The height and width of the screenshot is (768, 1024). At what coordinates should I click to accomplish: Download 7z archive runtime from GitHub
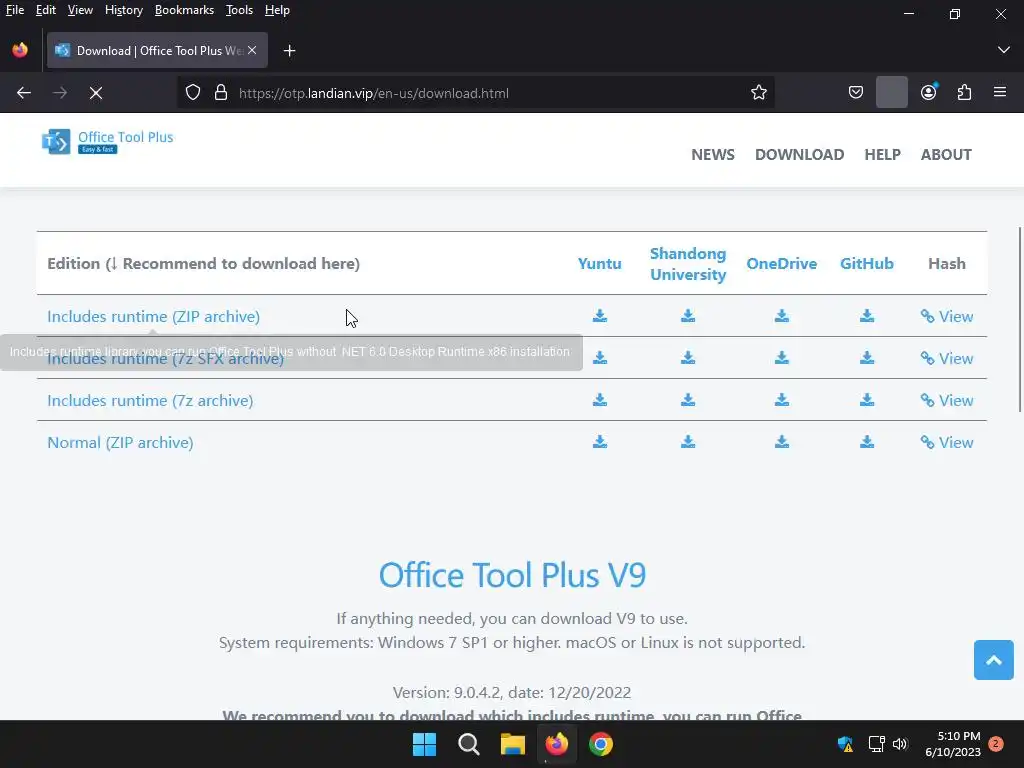click(867, 400)
